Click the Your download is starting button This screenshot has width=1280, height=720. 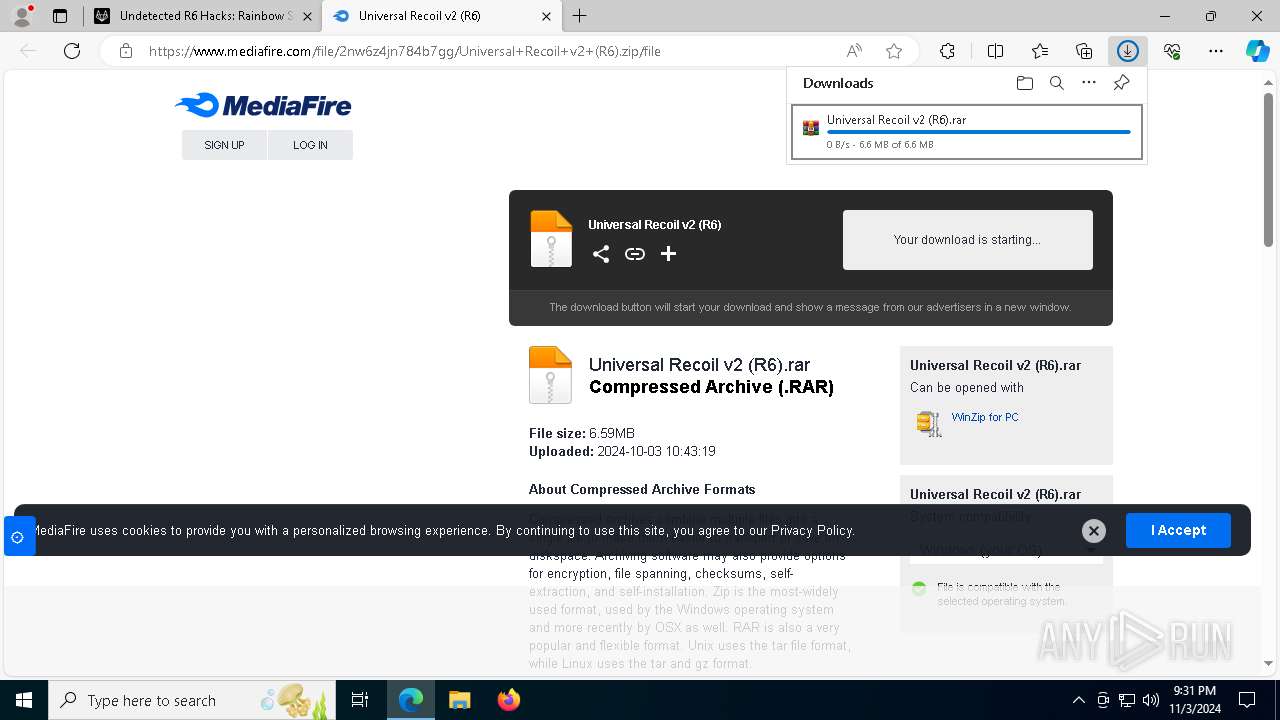[968, 240]
